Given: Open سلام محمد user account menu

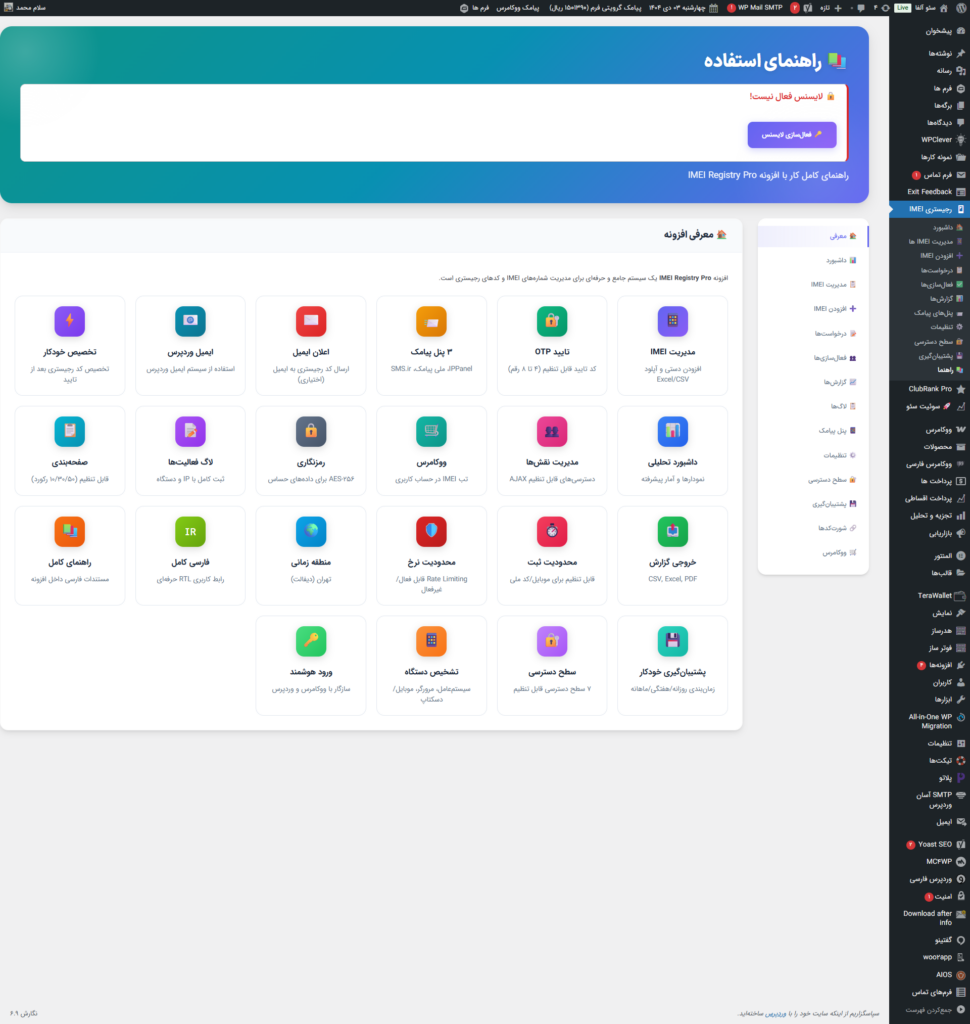Looking at the screenshot, I should [25, 8].
